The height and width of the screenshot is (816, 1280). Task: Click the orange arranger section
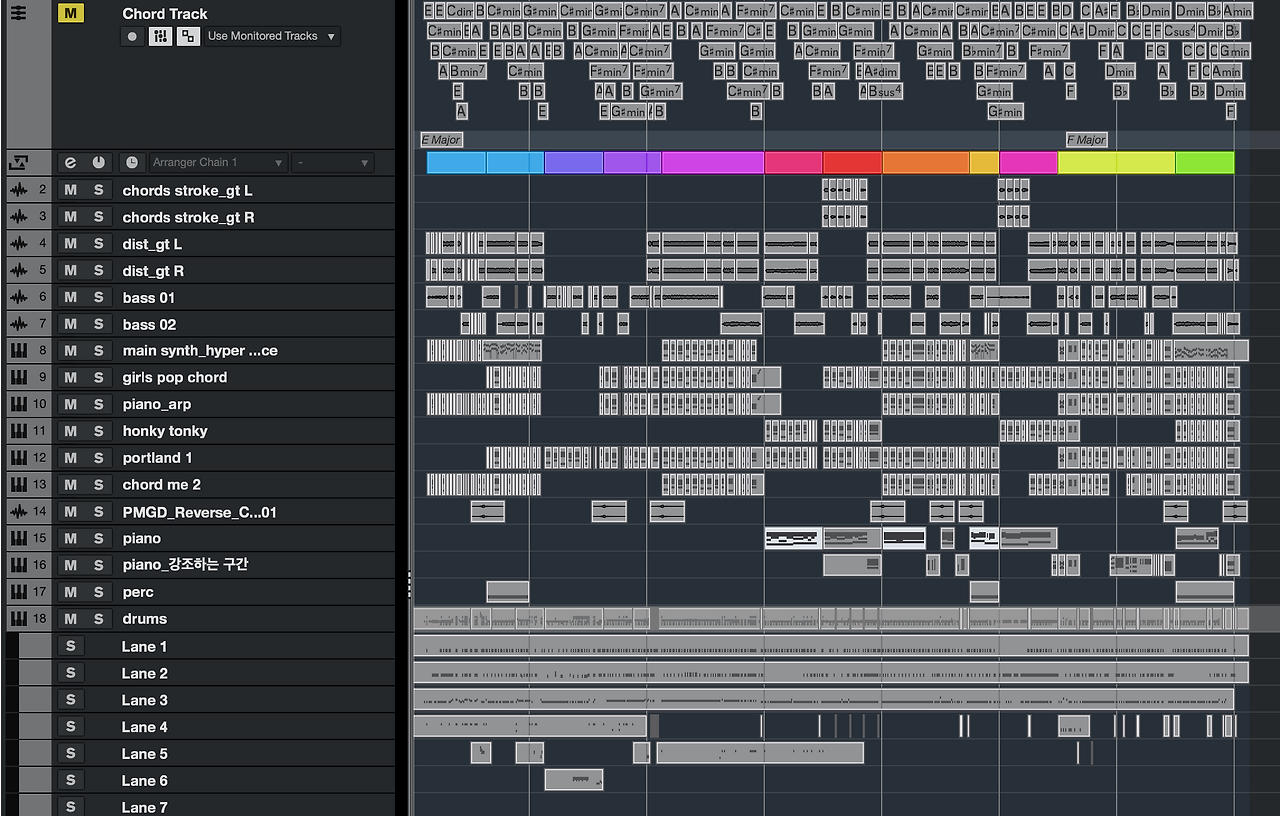pyautogui.click(x=926, y=162)
